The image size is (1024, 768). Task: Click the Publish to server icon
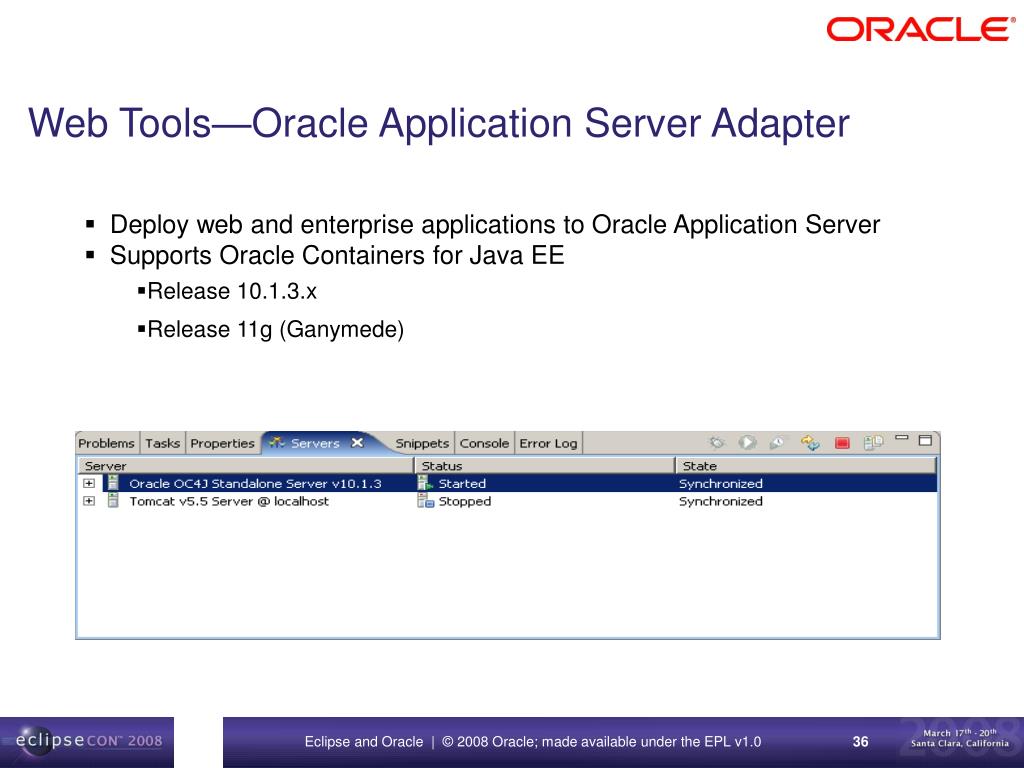point(873,443)
